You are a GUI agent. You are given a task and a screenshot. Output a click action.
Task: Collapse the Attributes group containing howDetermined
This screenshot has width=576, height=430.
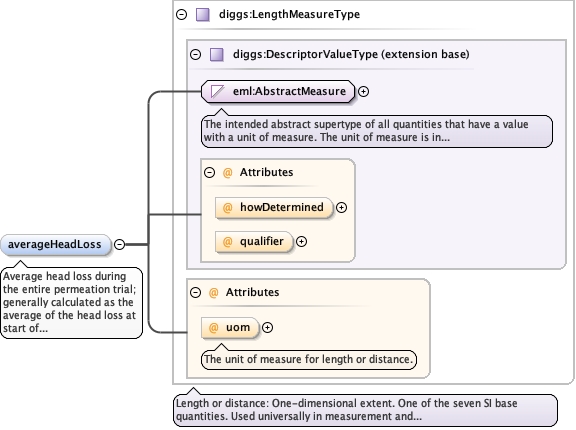(209, 173)
